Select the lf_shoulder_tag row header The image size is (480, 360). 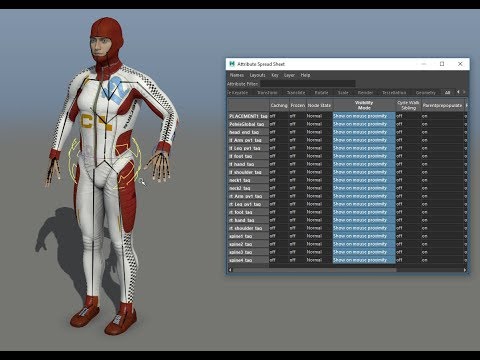click(x=248, y=172)
